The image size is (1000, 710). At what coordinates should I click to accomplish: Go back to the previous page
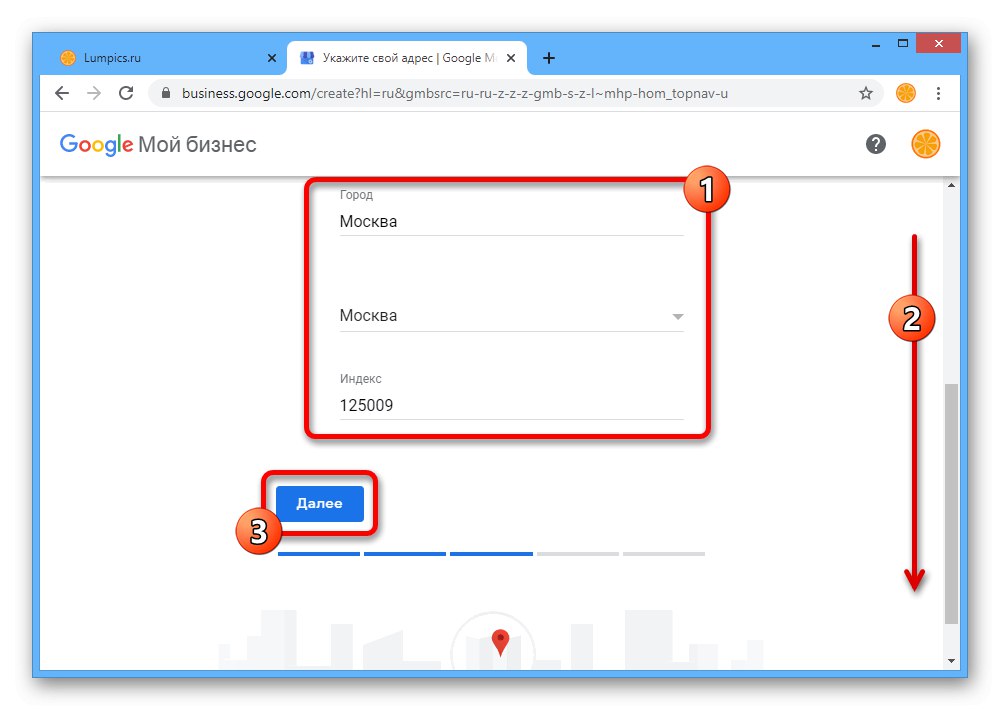(x=62, y=93)
